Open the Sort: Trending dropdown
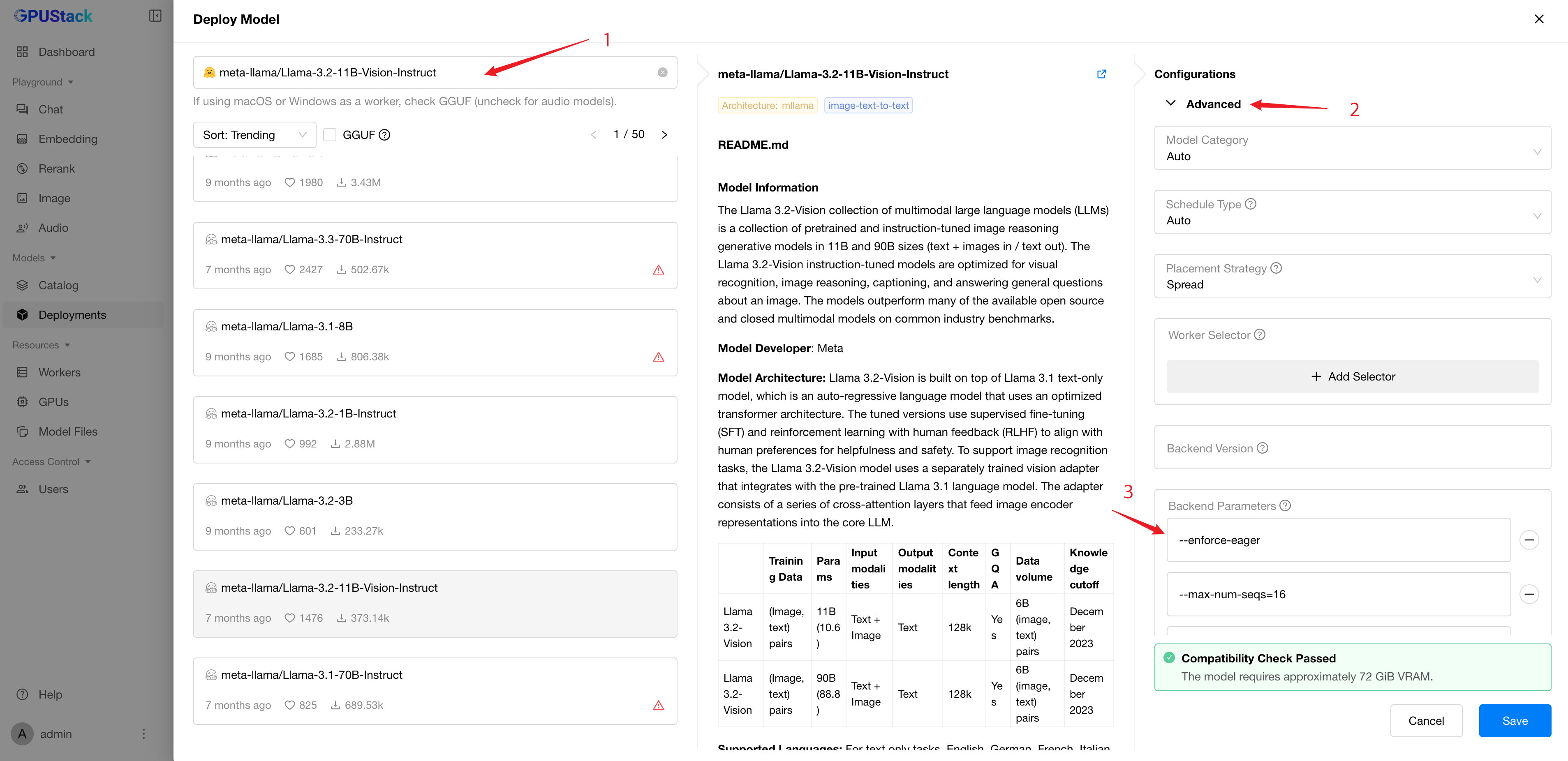 coord(254,134)
